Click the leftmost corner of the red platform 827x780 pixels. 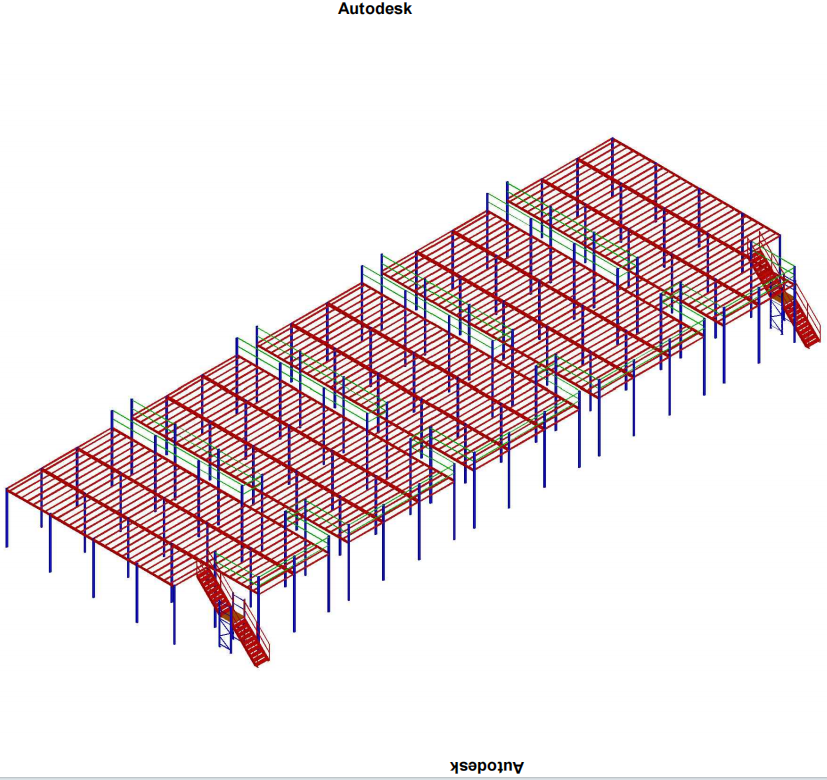7,490
